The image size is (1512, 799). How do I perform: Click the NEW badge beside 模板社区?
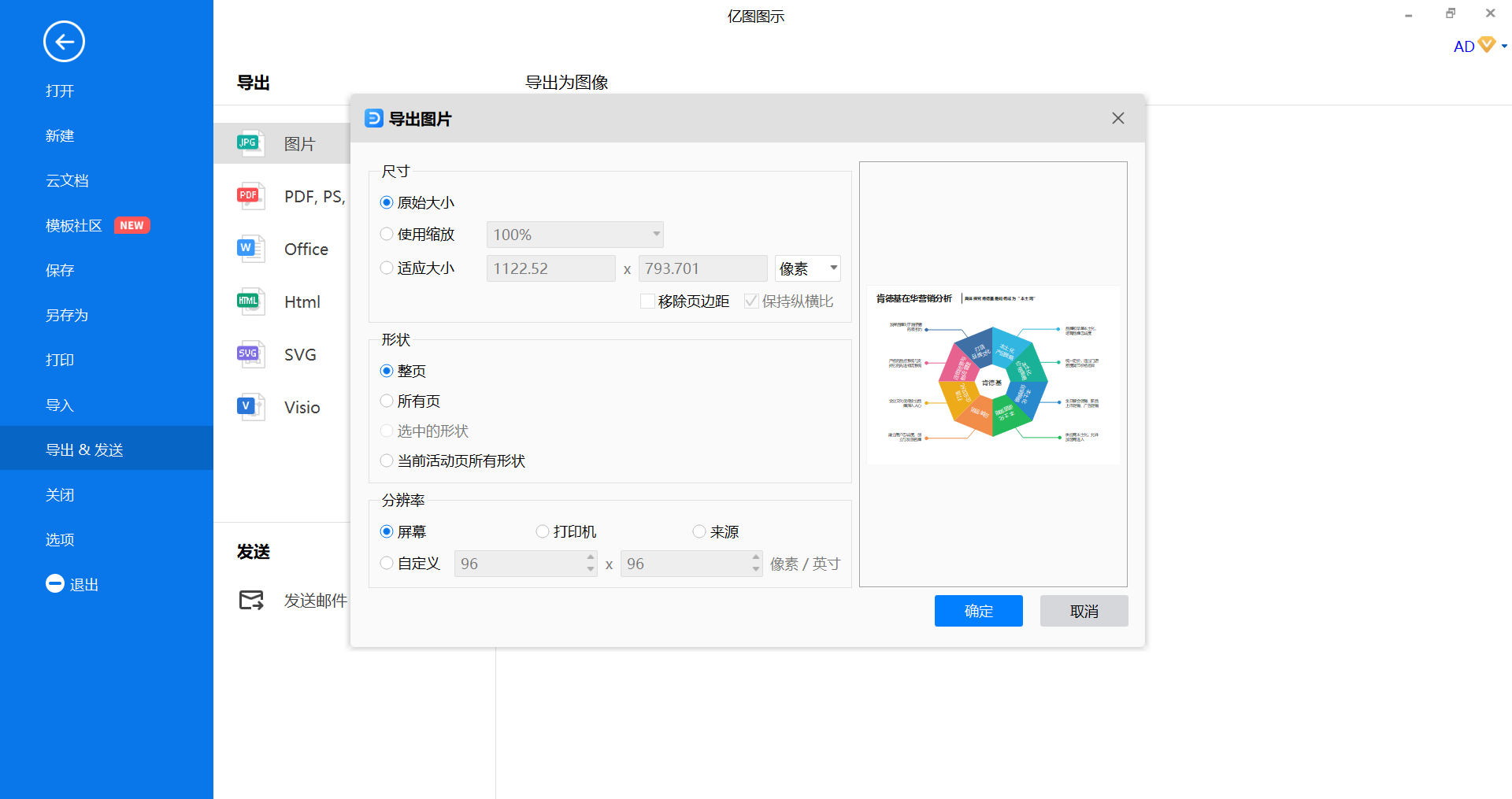132,225
